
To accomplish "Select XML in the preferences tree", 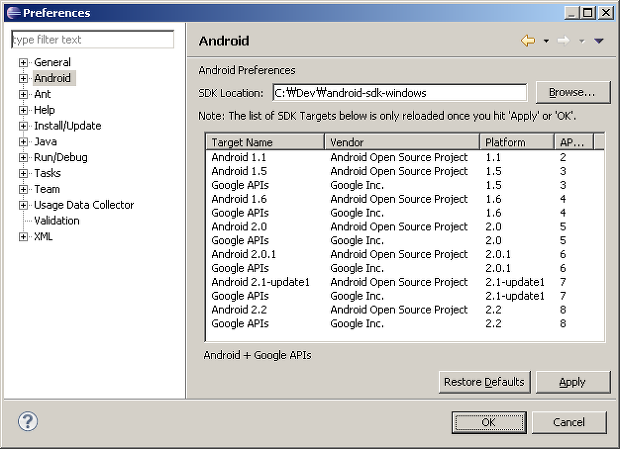I will click(x=43, y=236).
